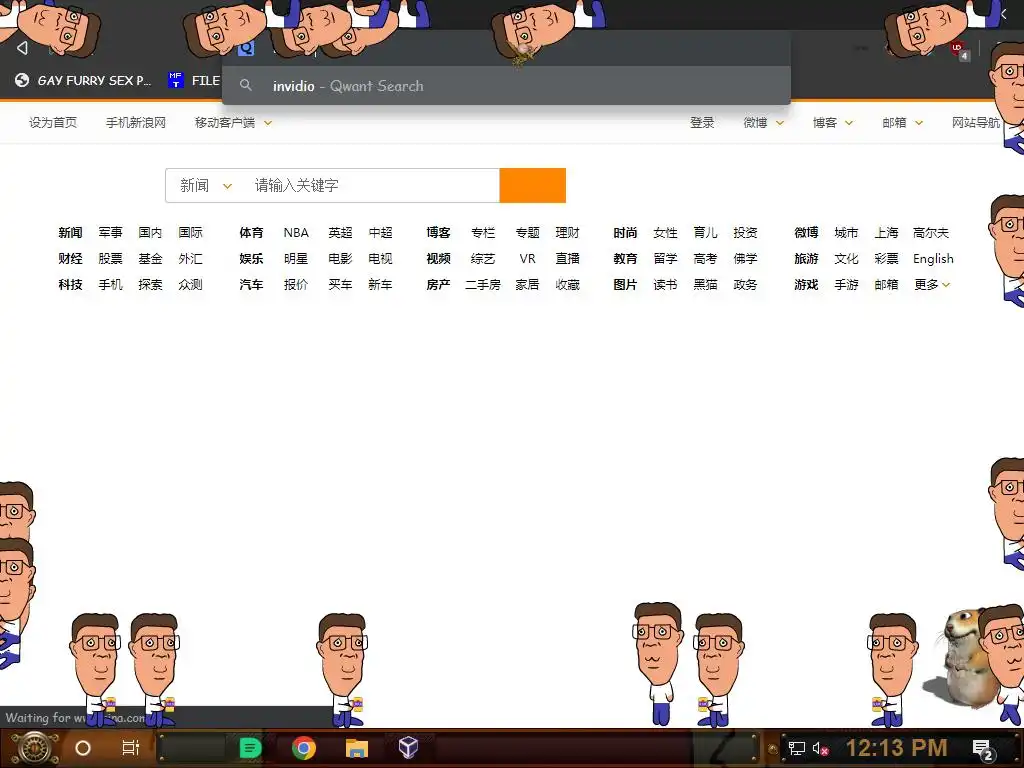Open the GAY FURRY SEX P... bookmark
Viewport: 1024px width, 768px height.
[x=83, y=80]
